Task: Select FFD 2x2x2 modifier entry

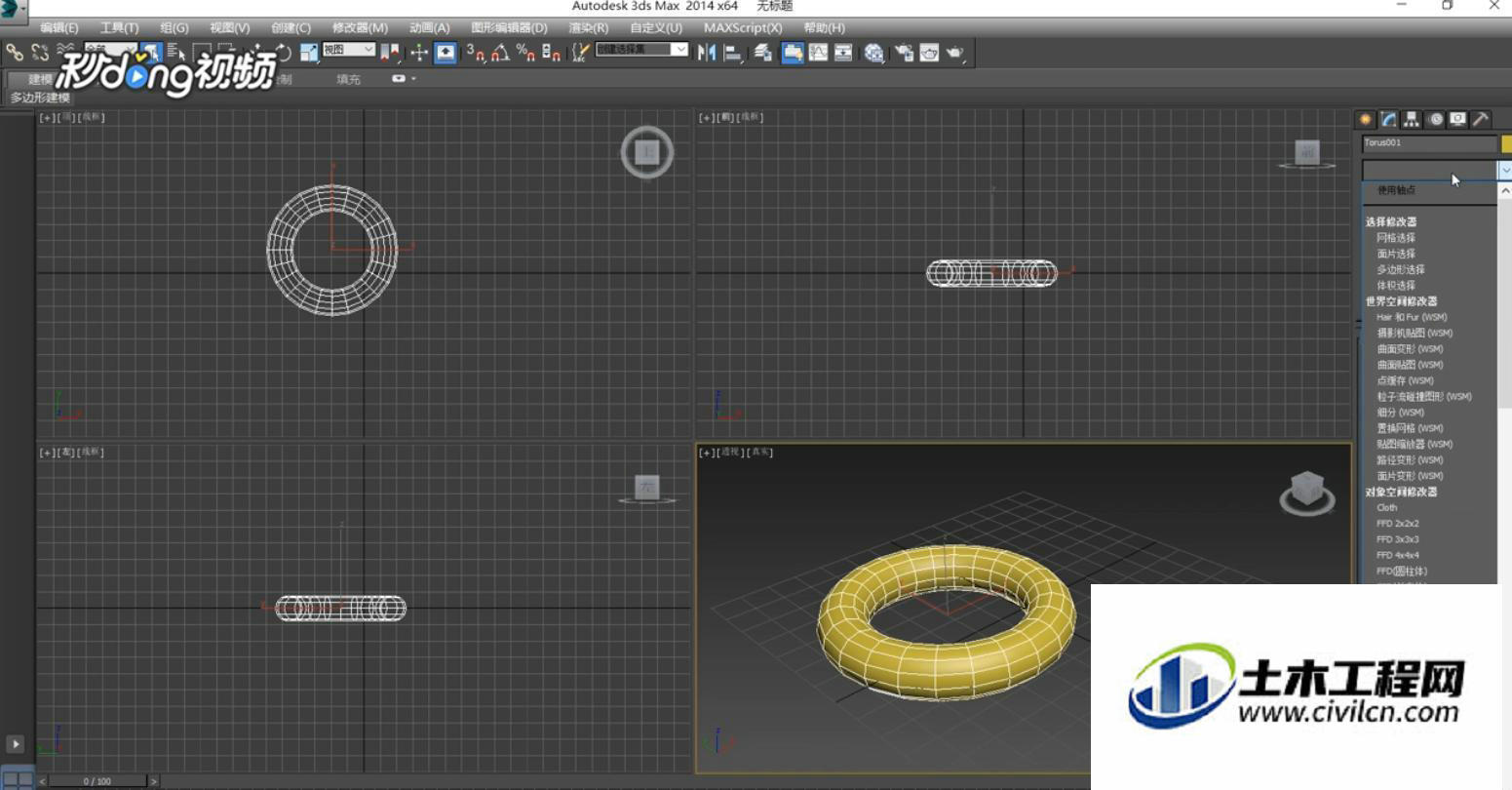Action: pos(1398,524)
